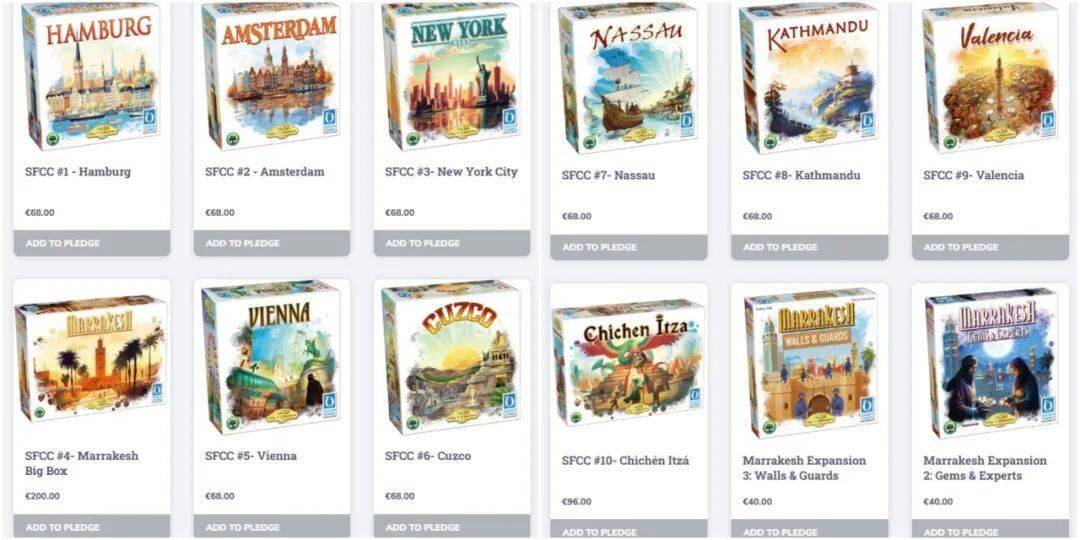View the Cuzco box art
1080x540 pixels.
tap(452, 357)
